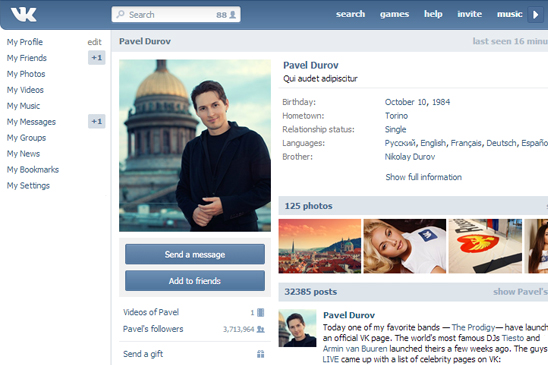Open Videos of Pavel link
548x365 pixels.
[151, 312]
